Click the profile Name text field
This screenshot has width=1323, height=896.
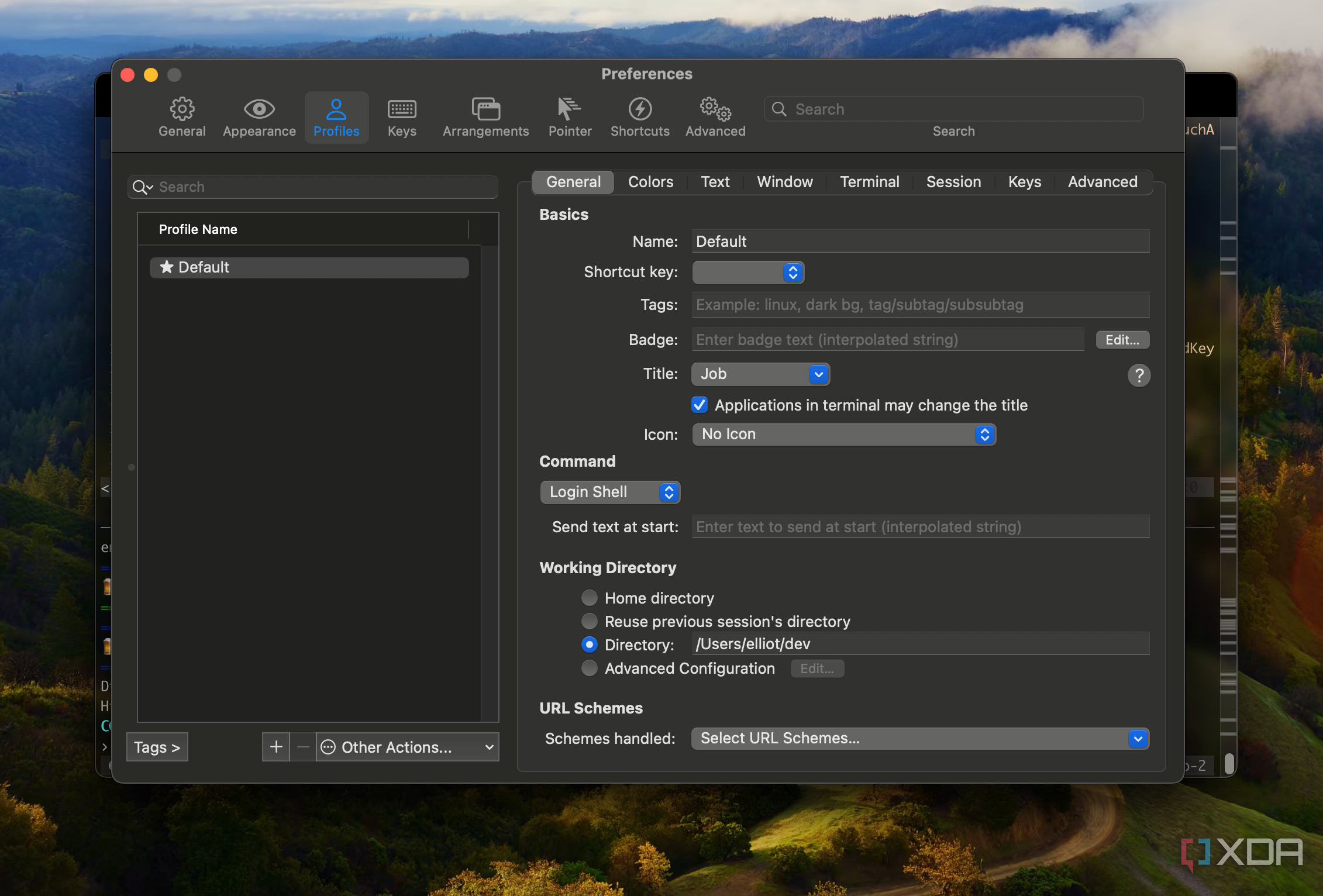coord(921,241)
